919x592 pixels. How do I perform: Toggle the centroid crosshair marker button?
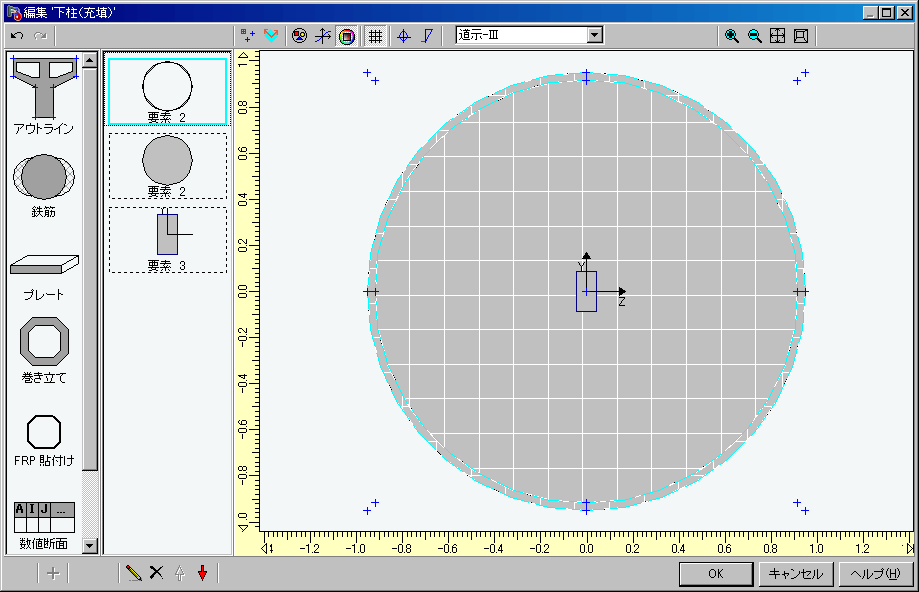(x=404, y=36)
